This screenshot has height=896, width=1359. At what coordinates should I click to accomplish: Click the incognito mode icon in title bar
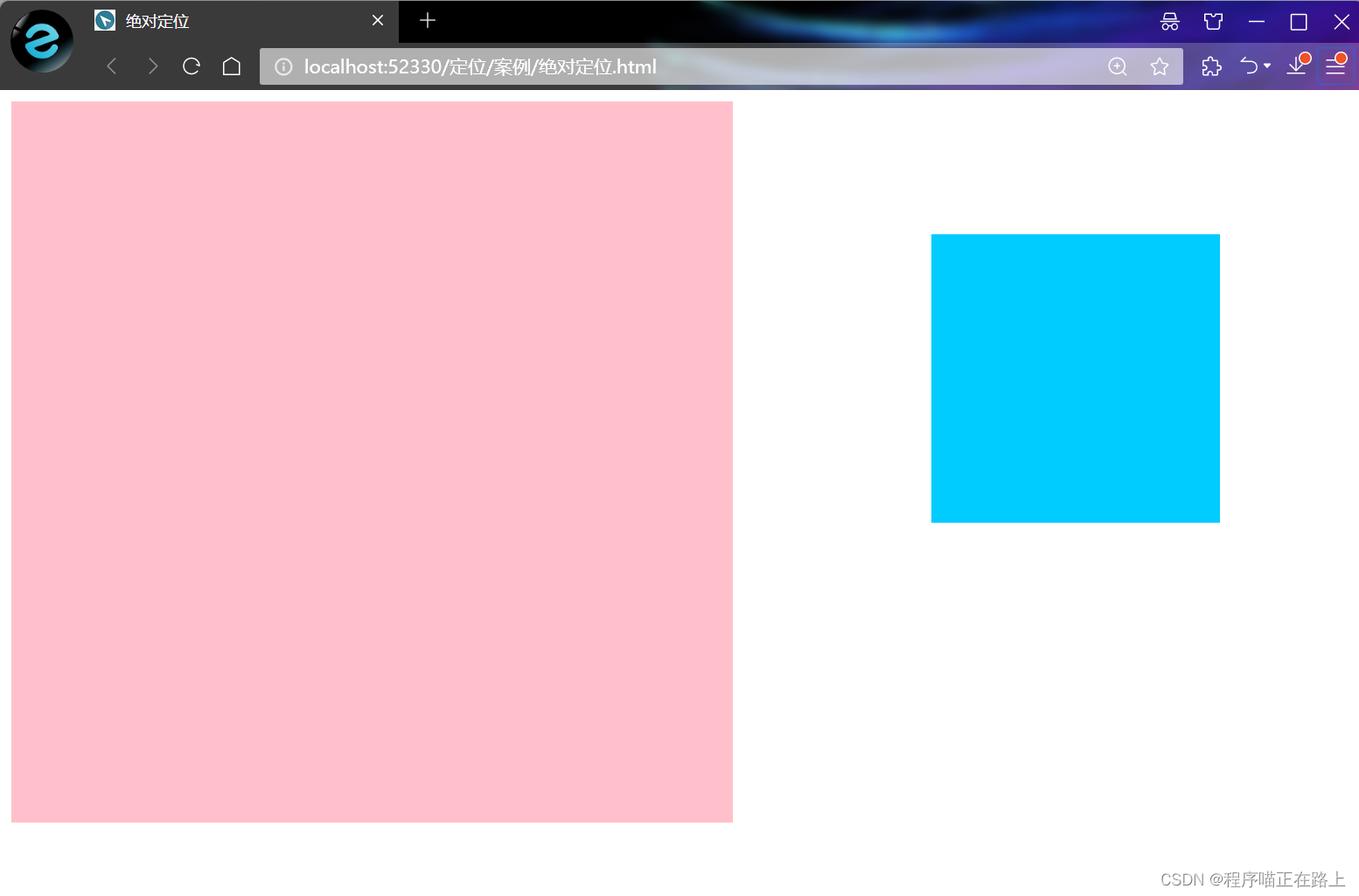pyautogui.click(x=1170, y=22)
